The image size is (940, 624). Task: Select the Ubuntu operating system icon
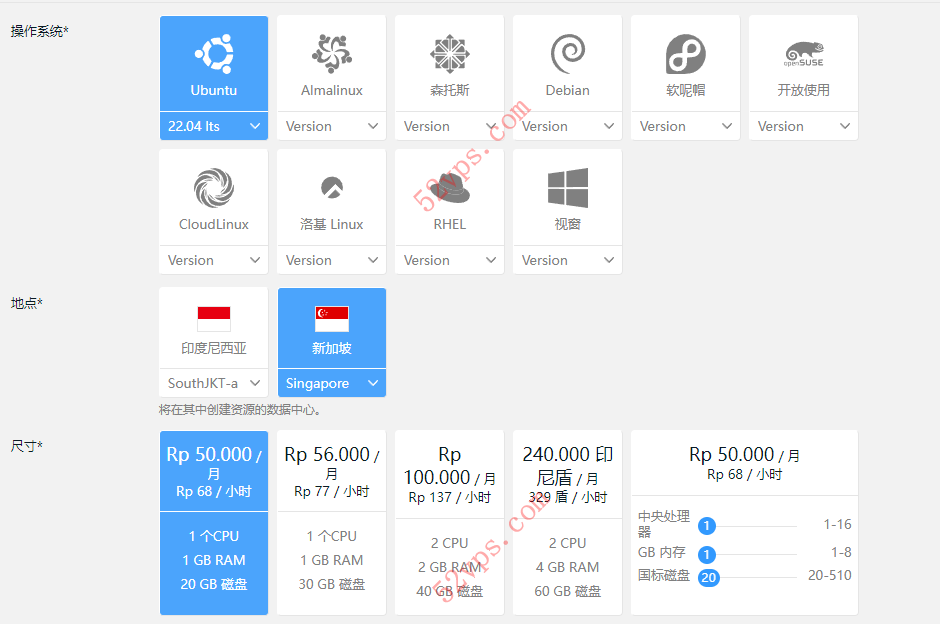214,54
